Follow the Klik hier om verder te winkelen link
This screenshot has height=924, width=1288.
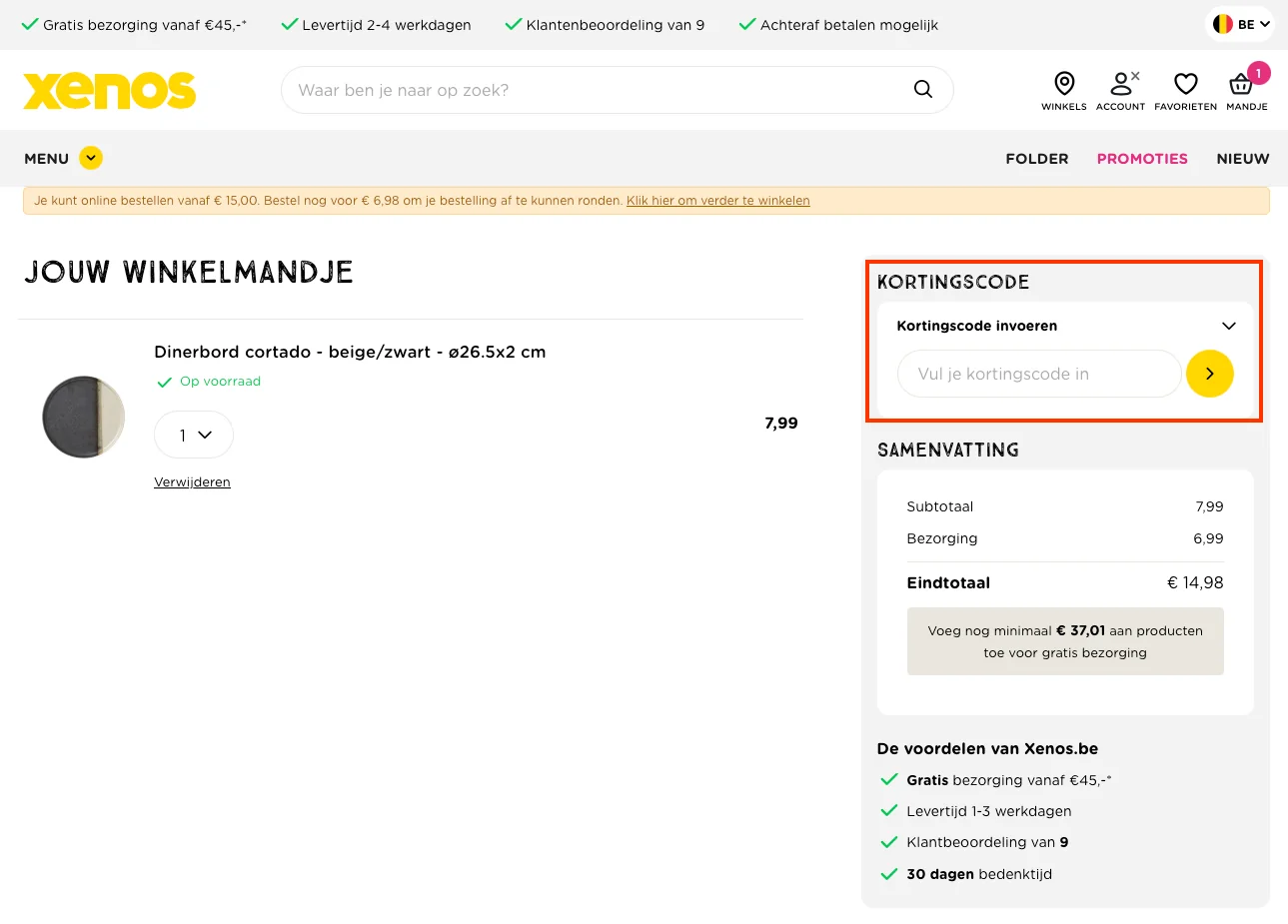[x=717, y=200]
